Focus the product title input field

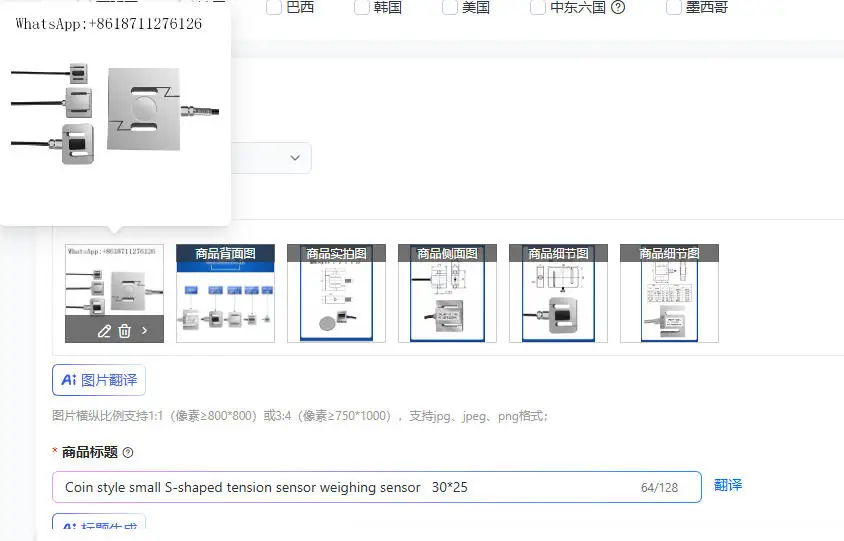(x=377, y=487)
